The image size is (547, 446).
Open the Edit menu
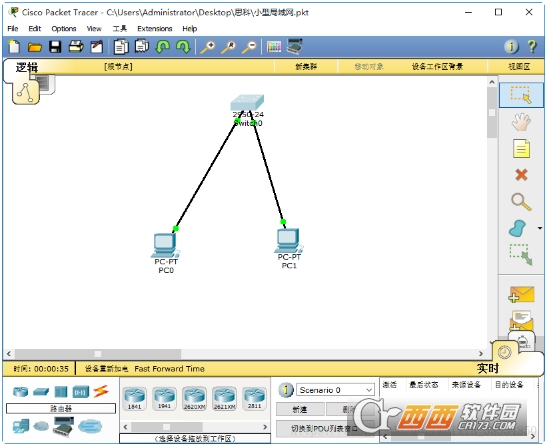tap(35, 29)
